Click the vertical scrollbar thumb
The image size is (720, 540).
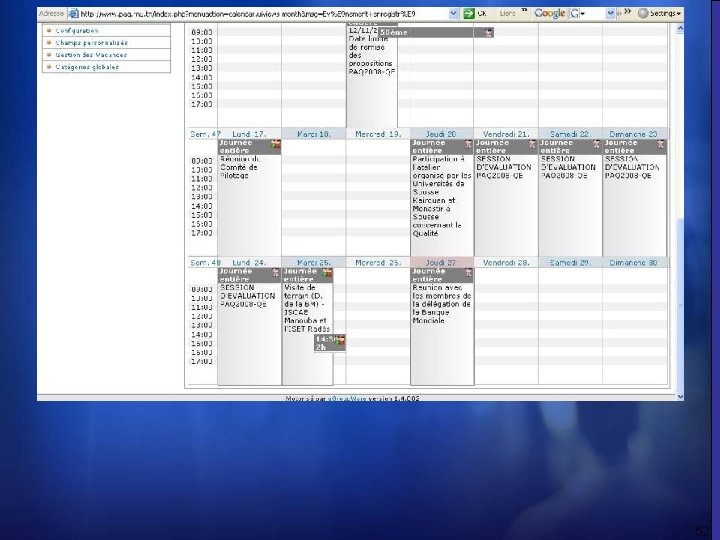tap(680, 305)
